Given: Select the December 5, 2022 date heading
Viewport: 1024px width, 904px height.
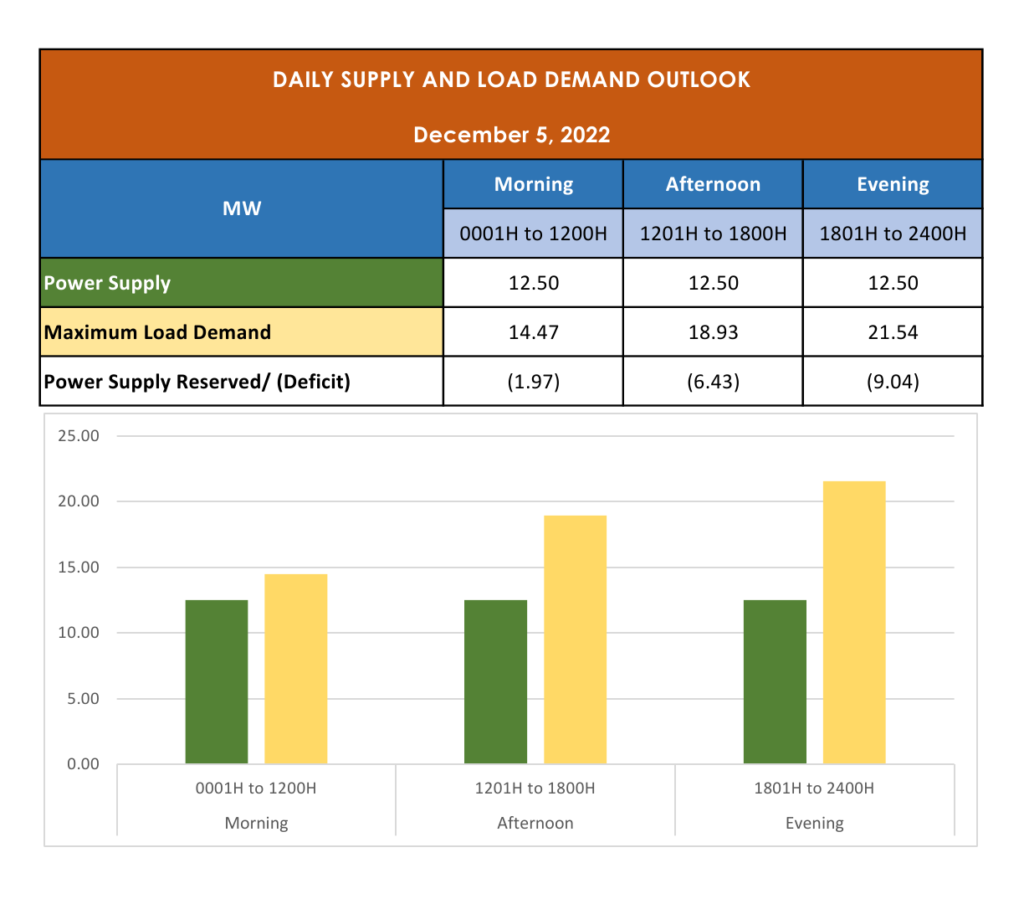Looking at the screenshot, I should pyautogui.click(x=511, y=135).
